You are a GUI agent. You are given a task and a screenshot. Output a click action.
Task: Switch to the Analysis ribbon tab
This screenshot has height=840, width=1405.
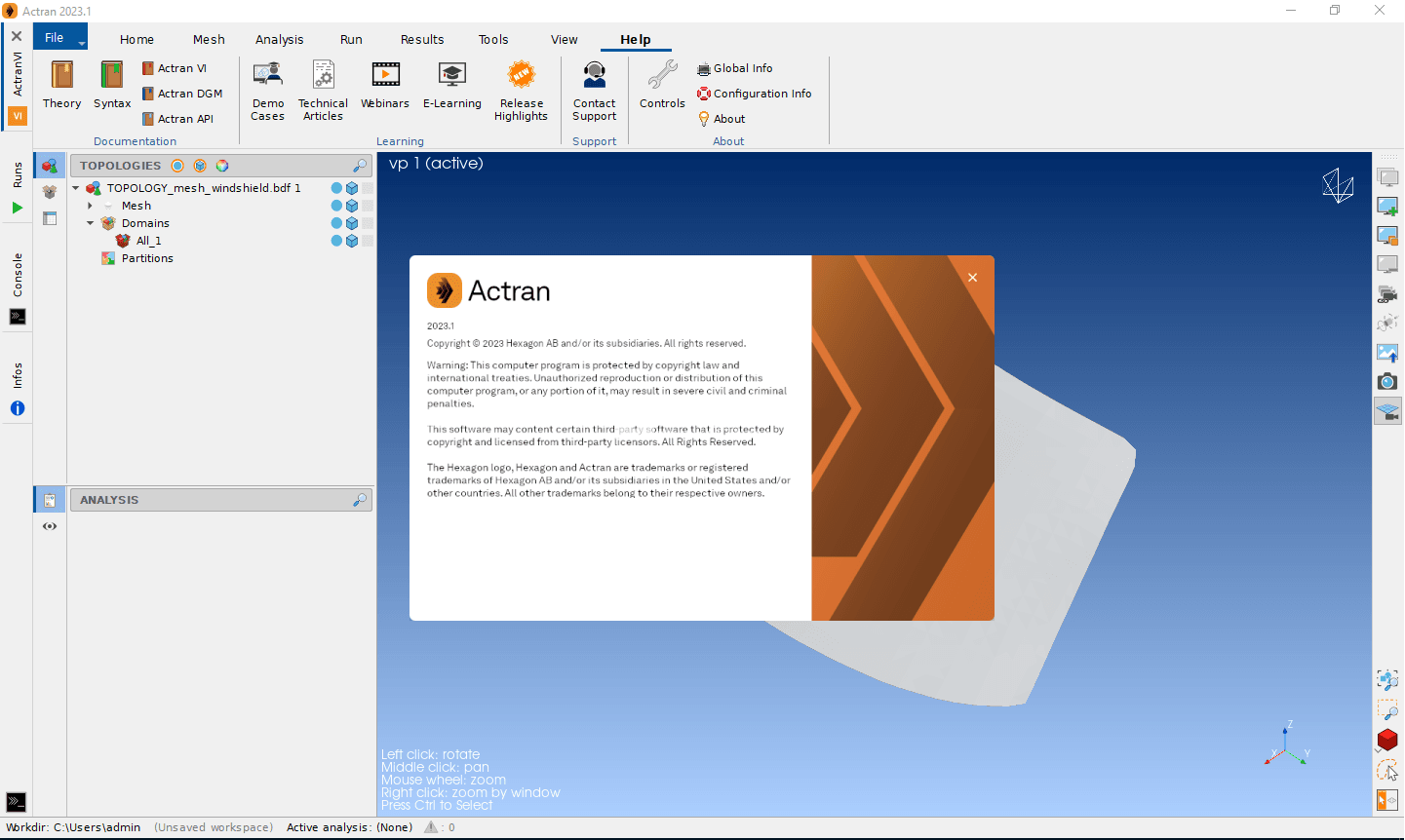point(279,40)
